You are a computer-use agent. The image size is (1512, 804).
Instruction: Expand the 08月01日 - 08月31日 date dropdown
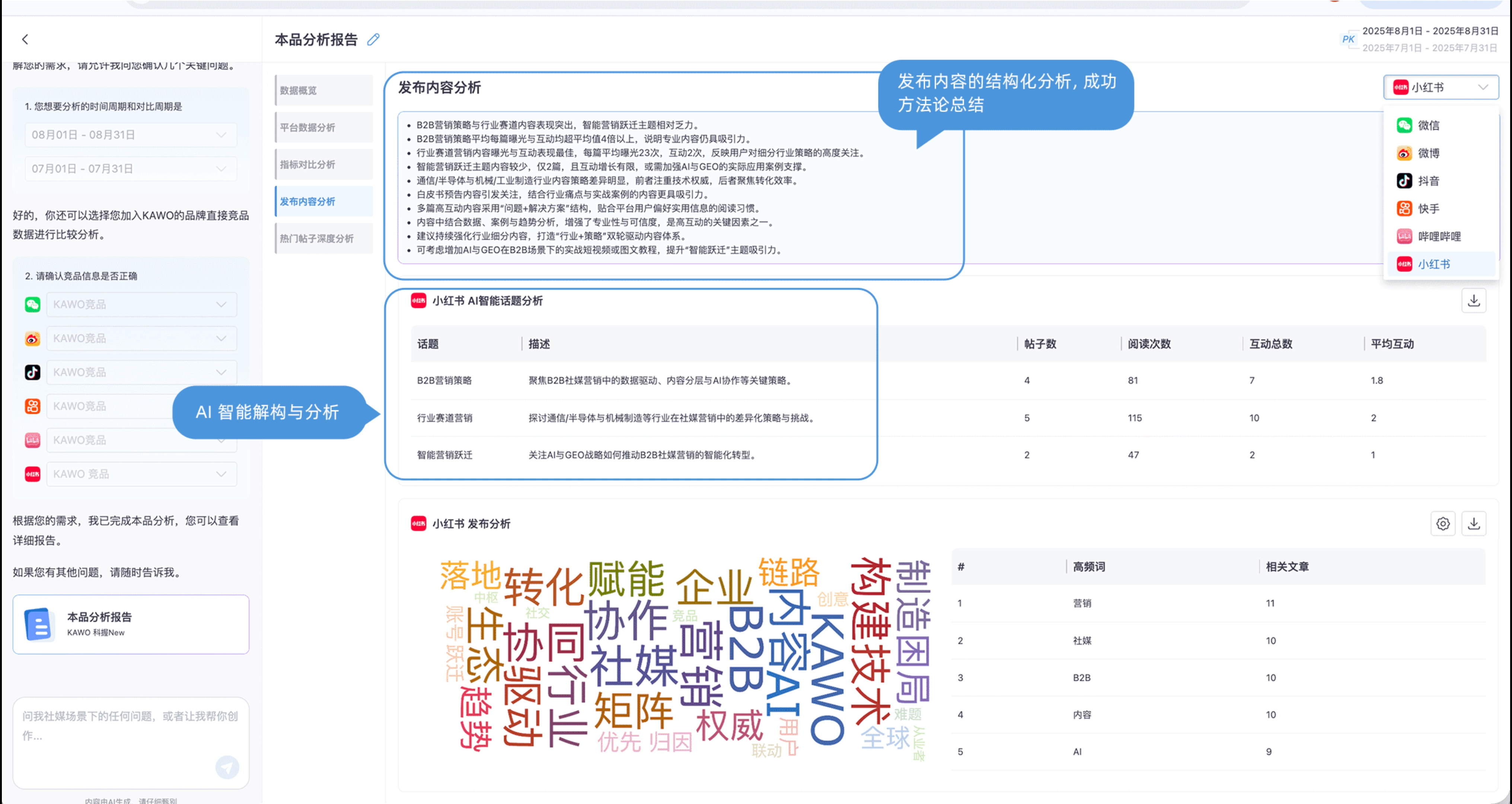130,135
